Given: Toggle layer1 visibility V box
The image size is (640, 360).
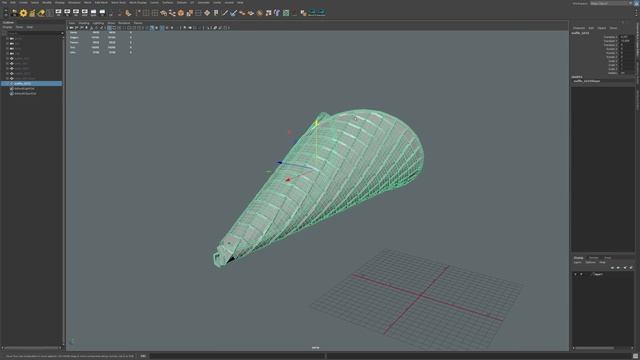Looking at the screenshot, I should coord(576,274).
